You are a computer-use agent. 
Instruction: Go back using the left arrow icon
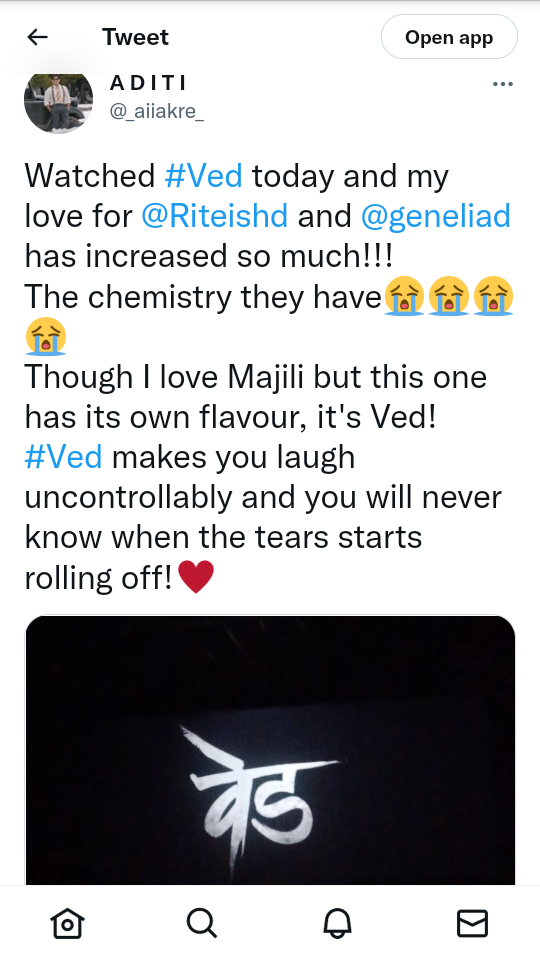(37, 37)
